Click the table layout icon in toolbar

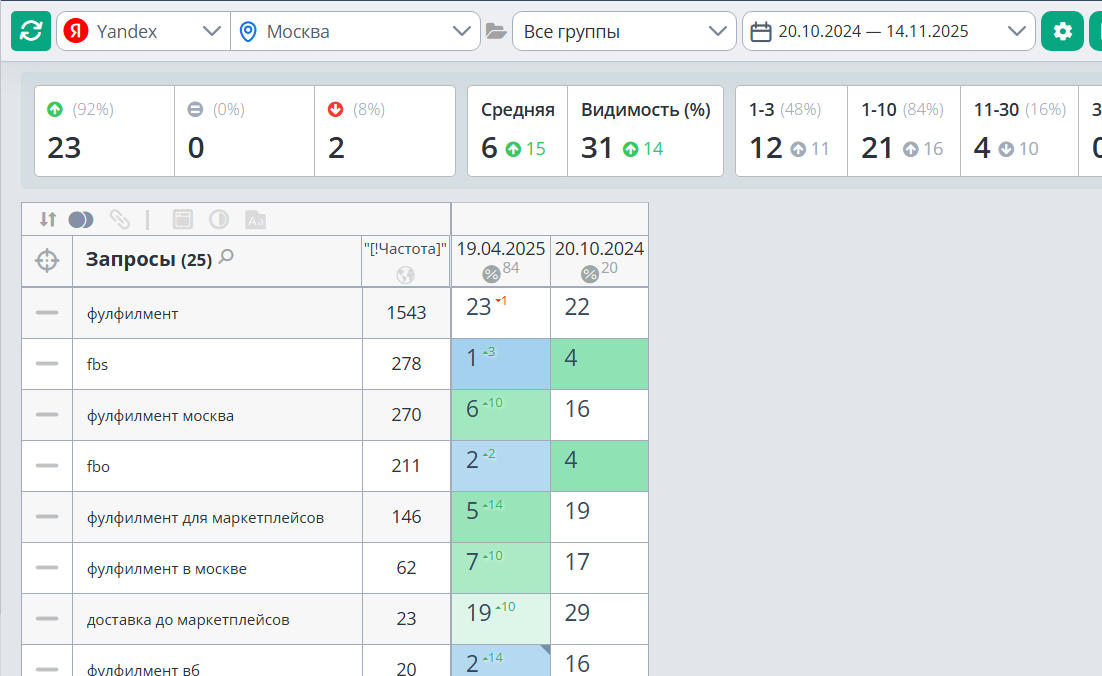pos(183,220)
